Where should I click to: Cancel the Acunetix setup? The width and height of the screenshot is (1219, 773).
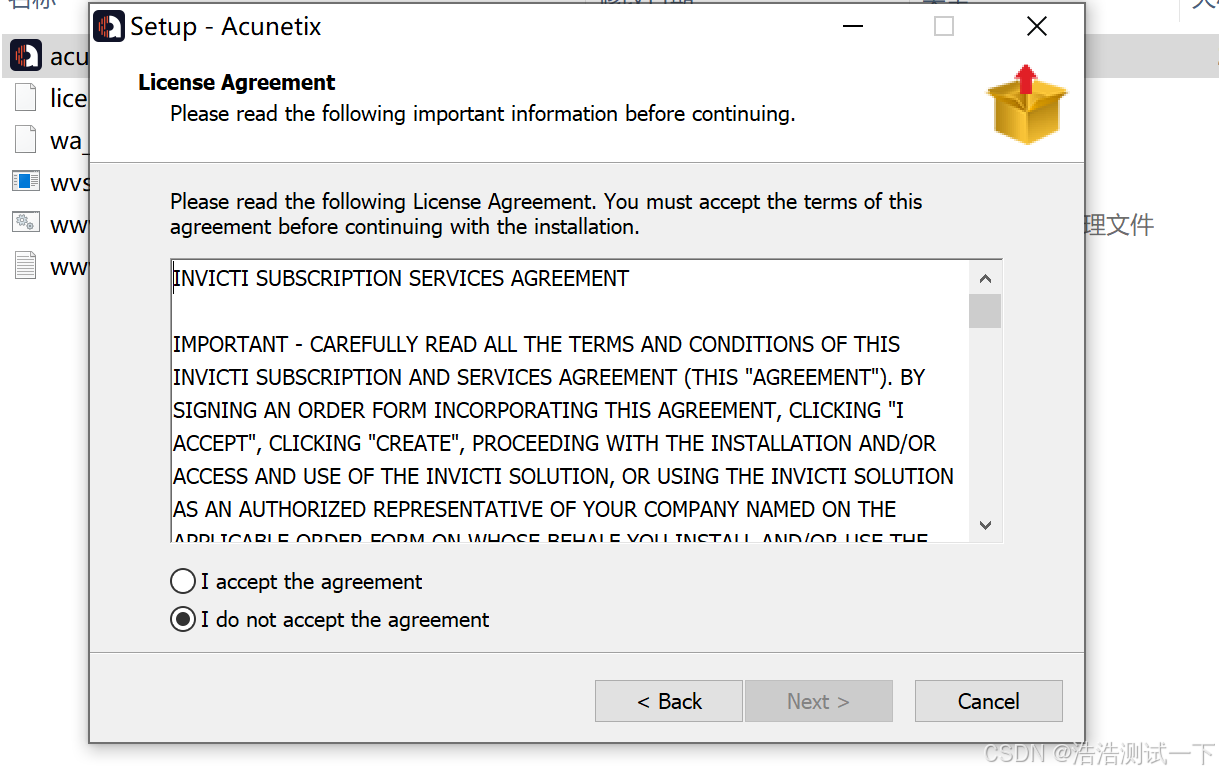point(988,701)
